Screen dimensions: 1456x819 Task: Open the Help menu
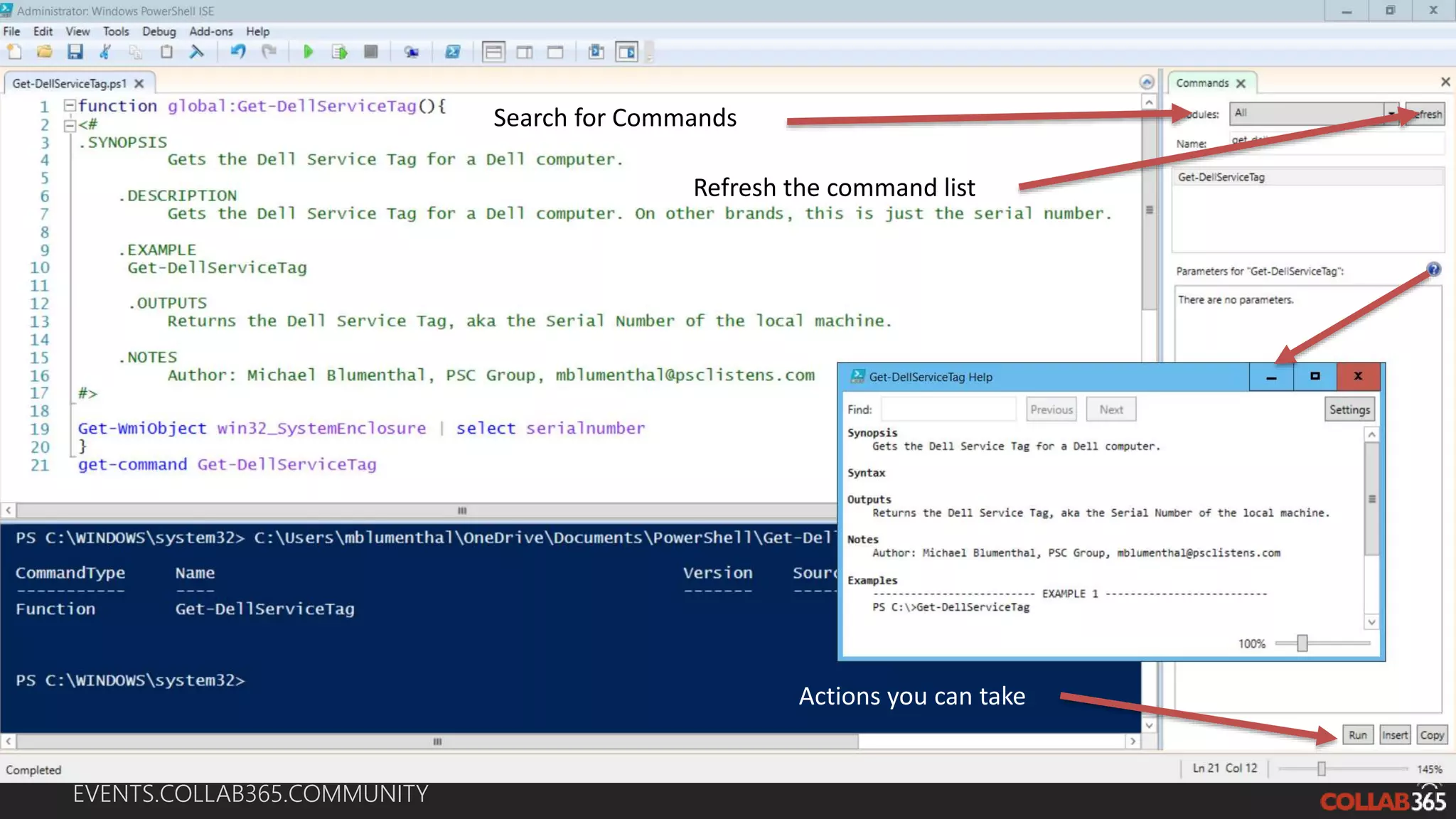point(257,31)
